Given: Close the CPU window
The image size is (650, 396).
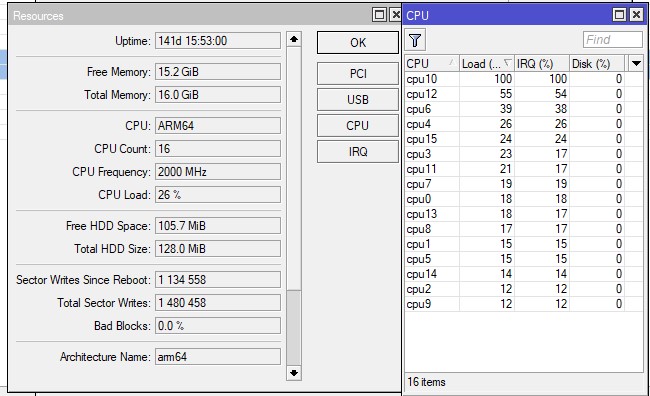Looking at the screenshot, I should coord(636,15).
